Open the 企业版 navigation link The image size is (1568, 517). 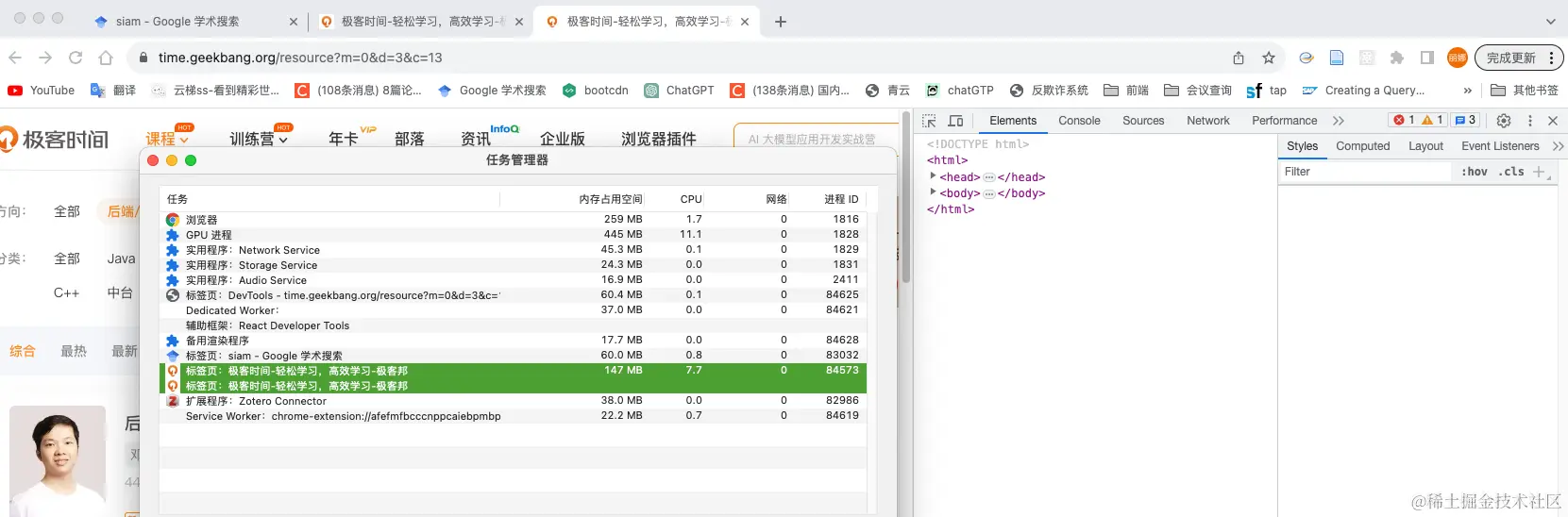563,139
